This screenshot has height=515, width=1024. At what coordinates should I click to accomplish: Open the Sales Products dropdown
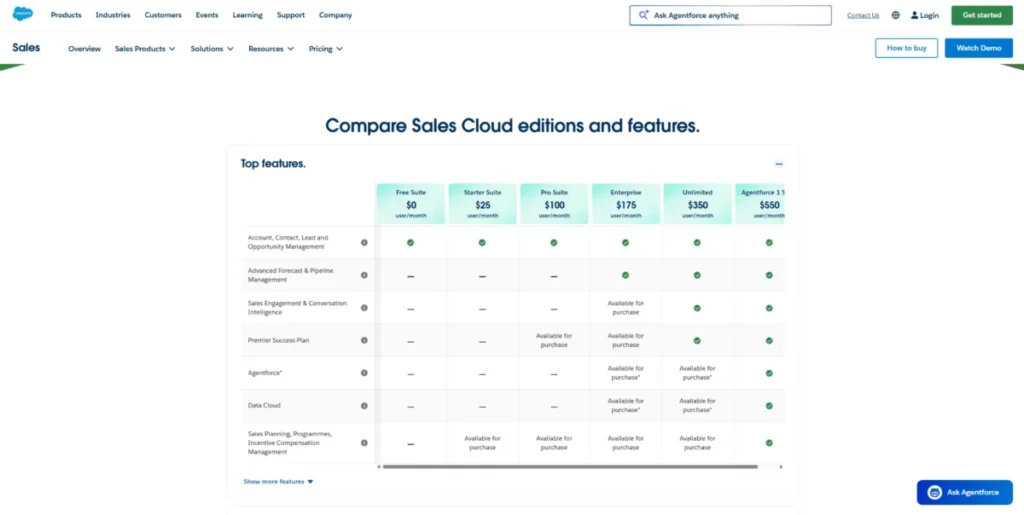click(x=145, y=48)
